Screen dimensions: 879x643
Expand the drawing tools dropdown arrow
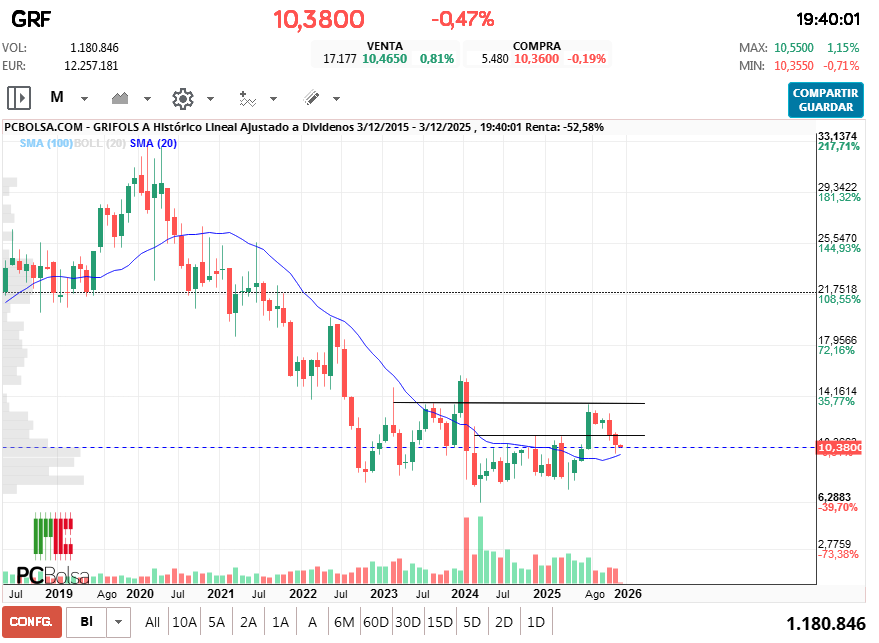(x=337, y=99)
